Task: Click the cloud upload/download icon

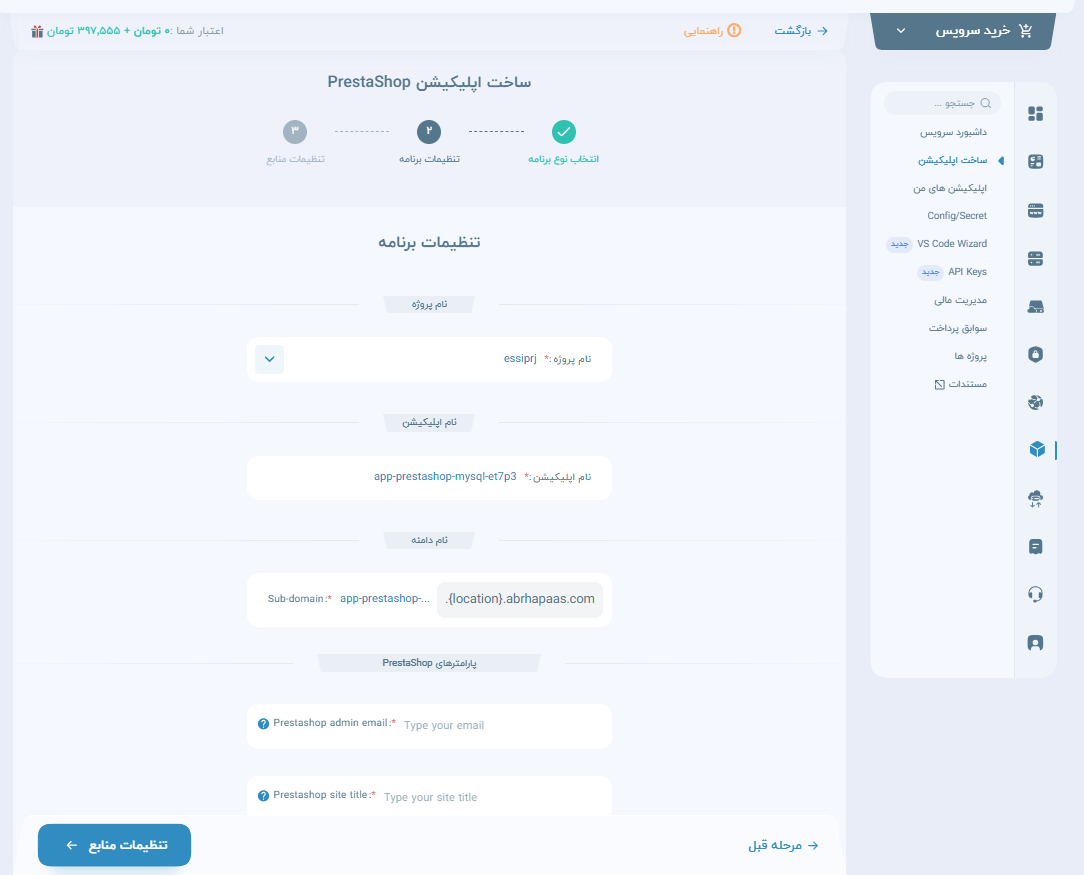Action: [1035, 498]
